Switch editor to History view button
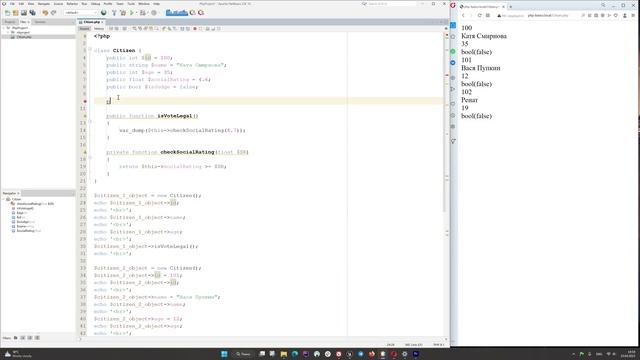Screen dimensions: 640x360 99,29
